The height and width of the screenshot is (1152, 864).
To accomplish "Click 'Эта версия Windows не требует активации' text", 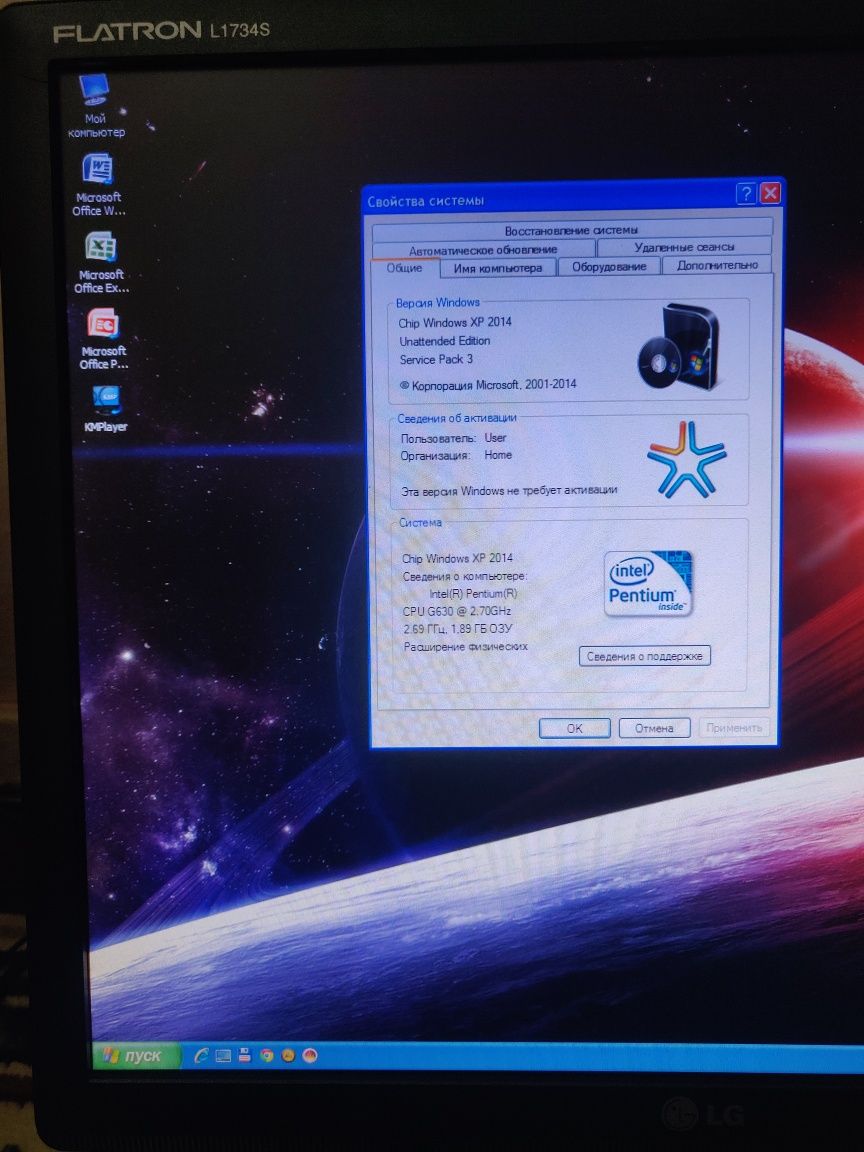I will pyautogui.click(x=509, y=491).
